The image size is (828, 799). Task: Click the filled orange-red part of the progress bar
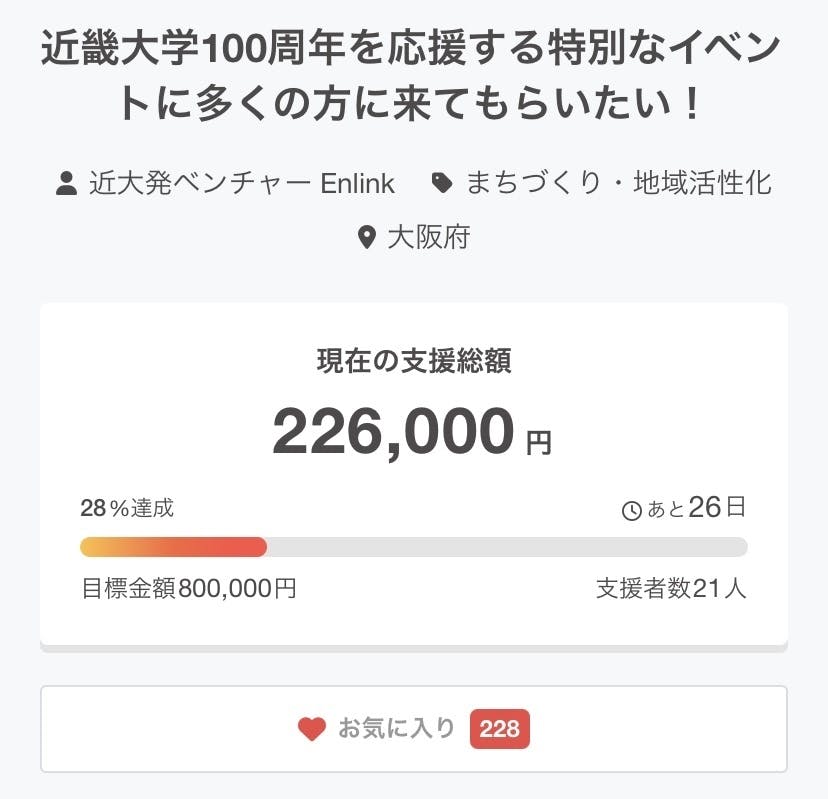pyautogui.click(x=173, y=547)
